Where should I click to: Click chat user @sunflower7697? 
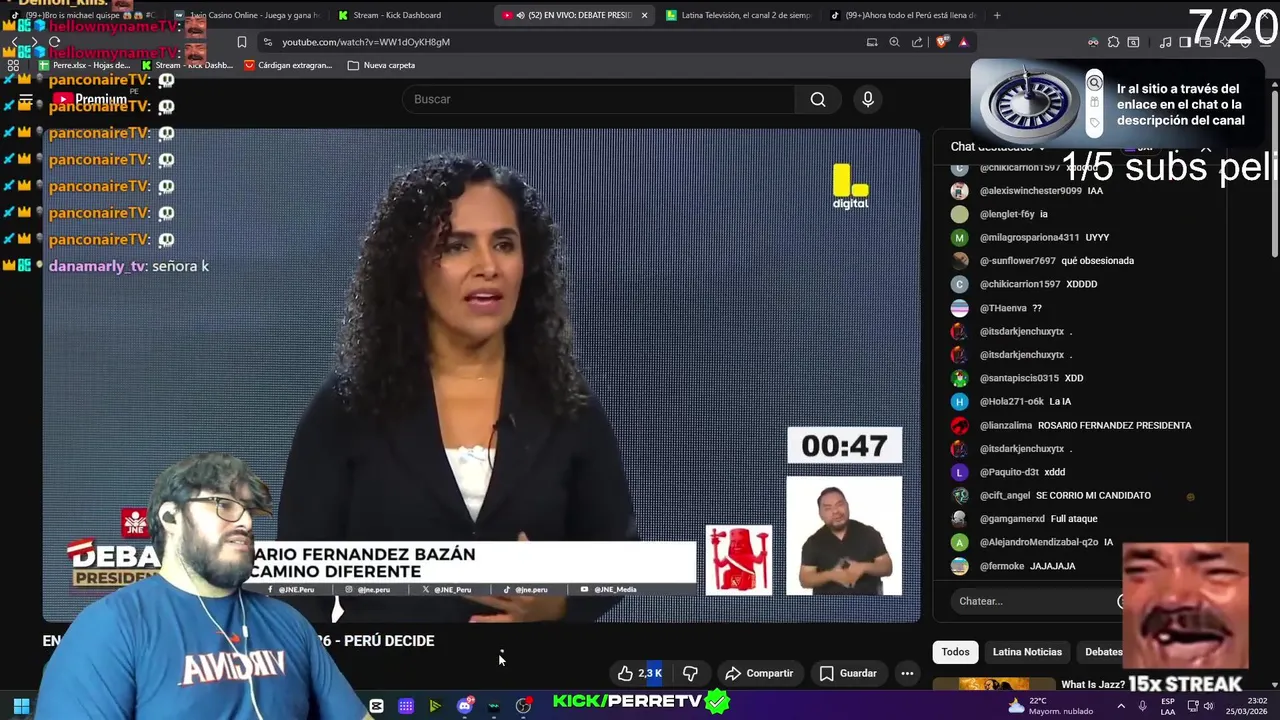tap(1017, 261)
